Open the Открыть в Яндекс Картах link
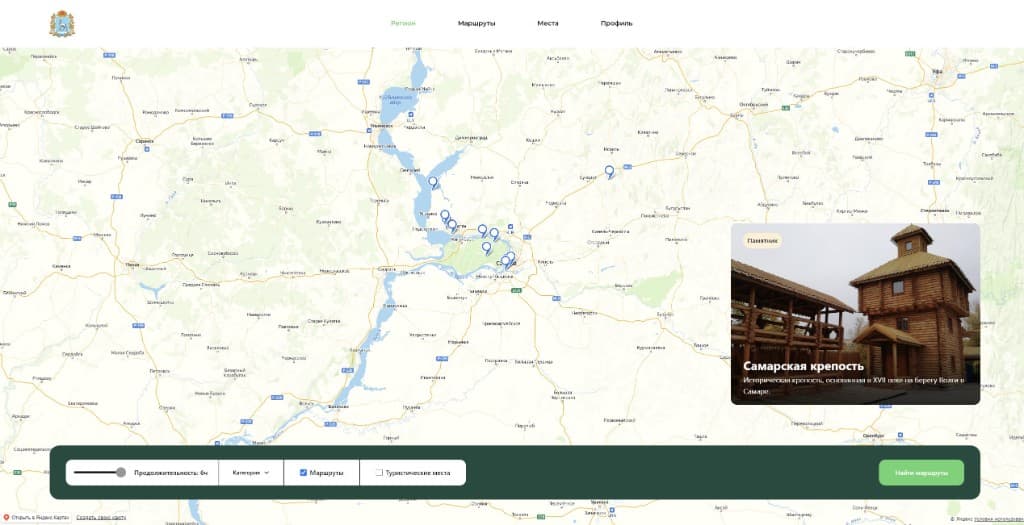 click(37, 518)
